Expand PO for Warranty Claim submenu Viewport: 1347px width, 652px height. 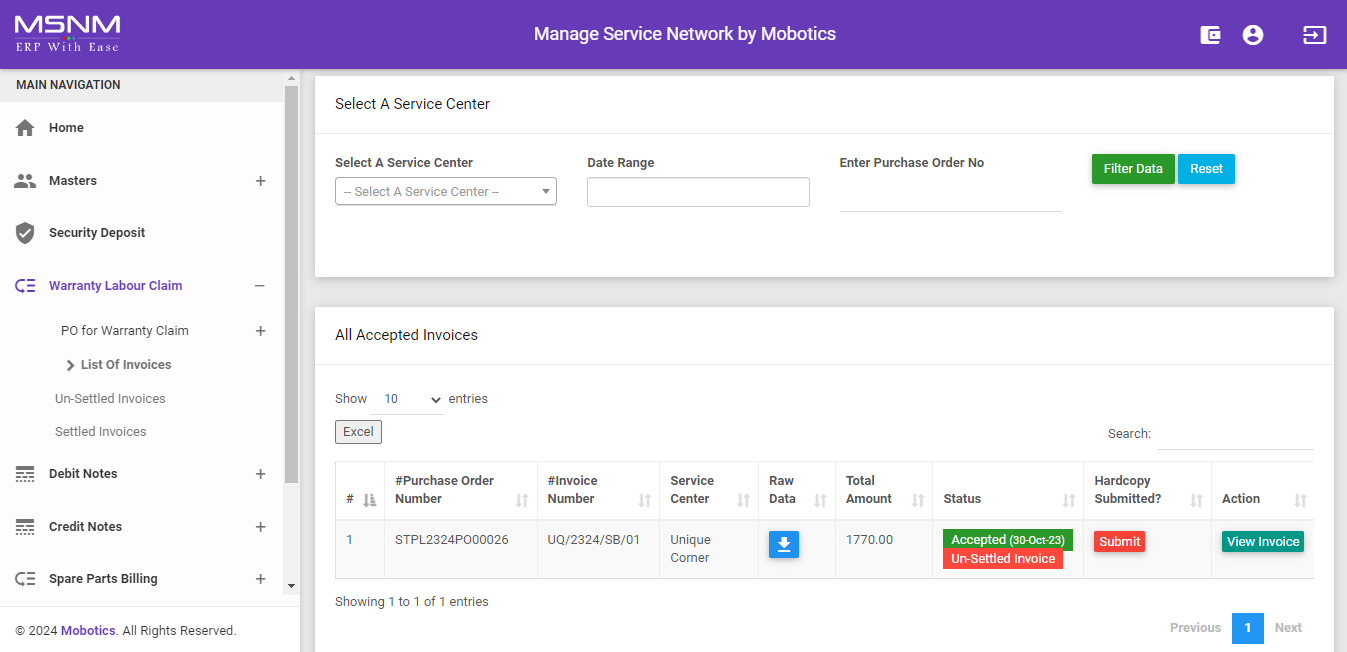(260, 331)
